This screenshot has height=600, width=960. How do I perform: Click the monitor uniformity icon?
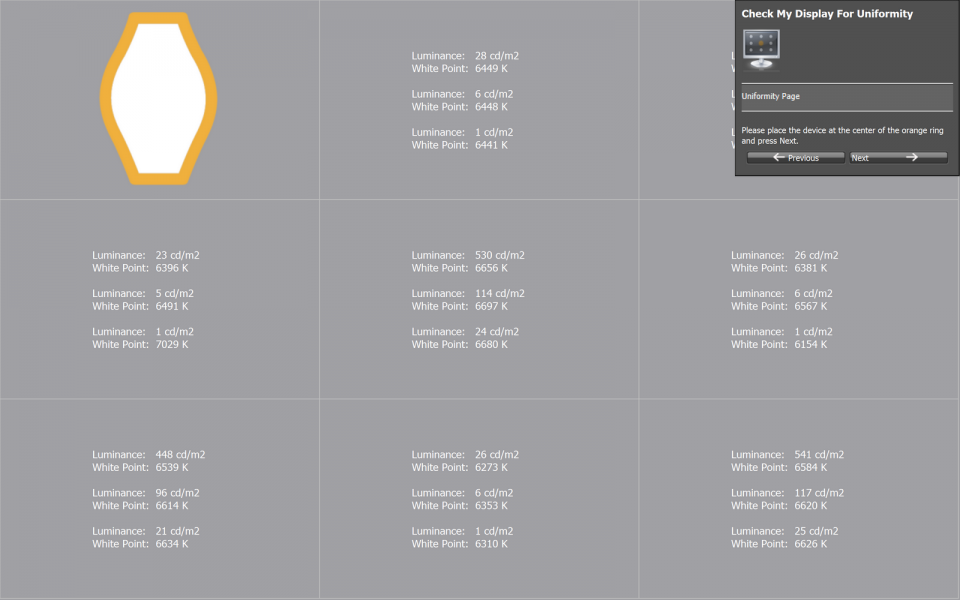pyautogui.click(x=761, y=49)
